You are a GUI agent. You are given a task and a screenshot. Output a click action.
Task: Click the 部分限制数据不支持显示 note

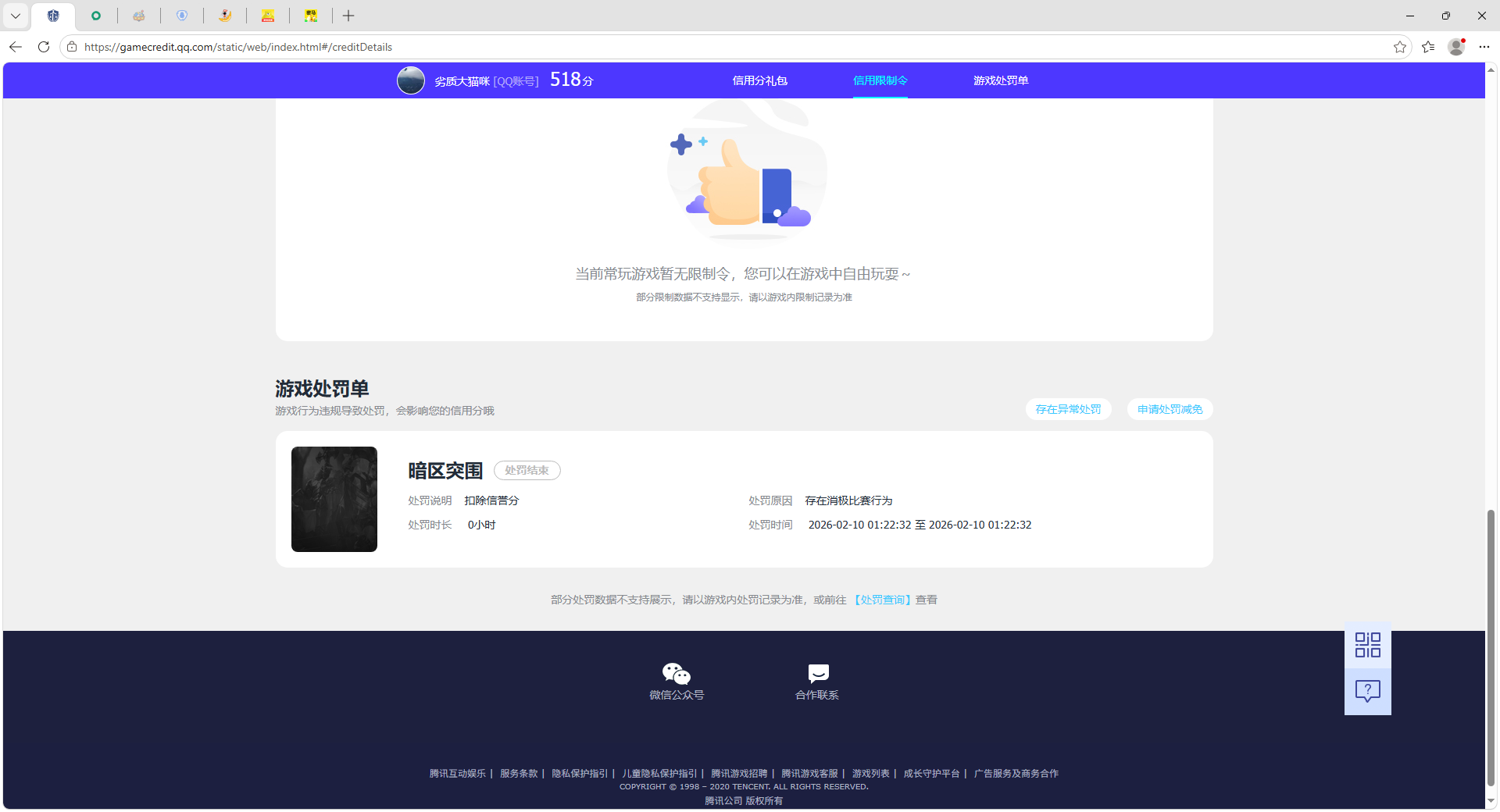[744, 297]
